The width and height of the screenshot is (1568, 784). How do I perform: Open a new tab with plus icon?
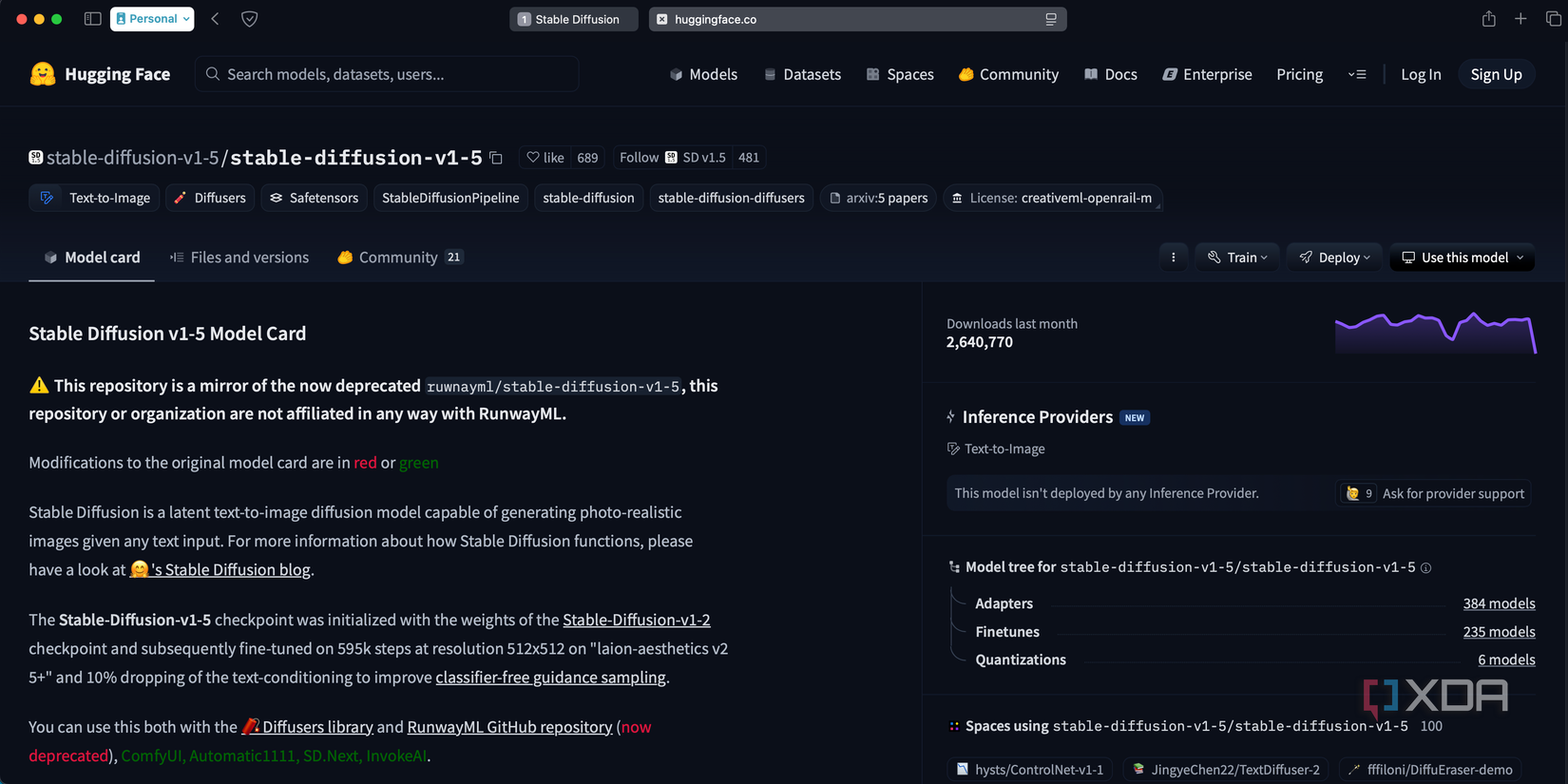(1520, 19)
